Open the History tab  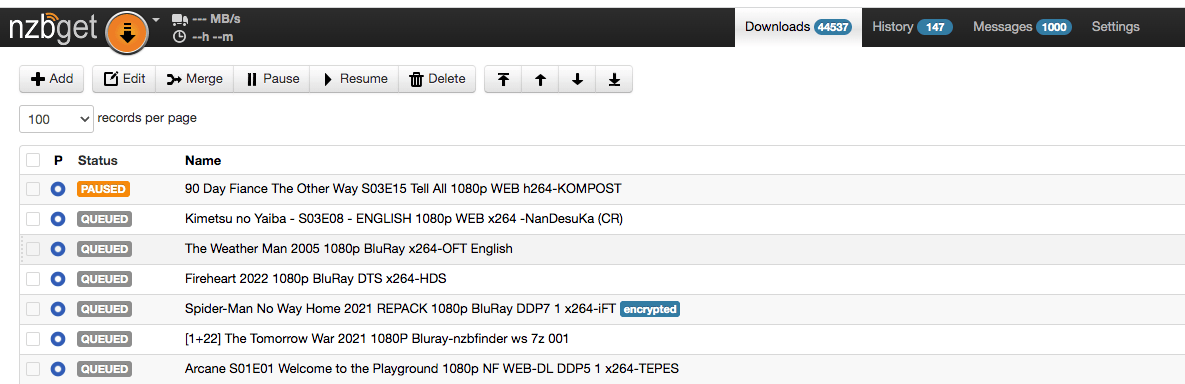pos(912,27)
